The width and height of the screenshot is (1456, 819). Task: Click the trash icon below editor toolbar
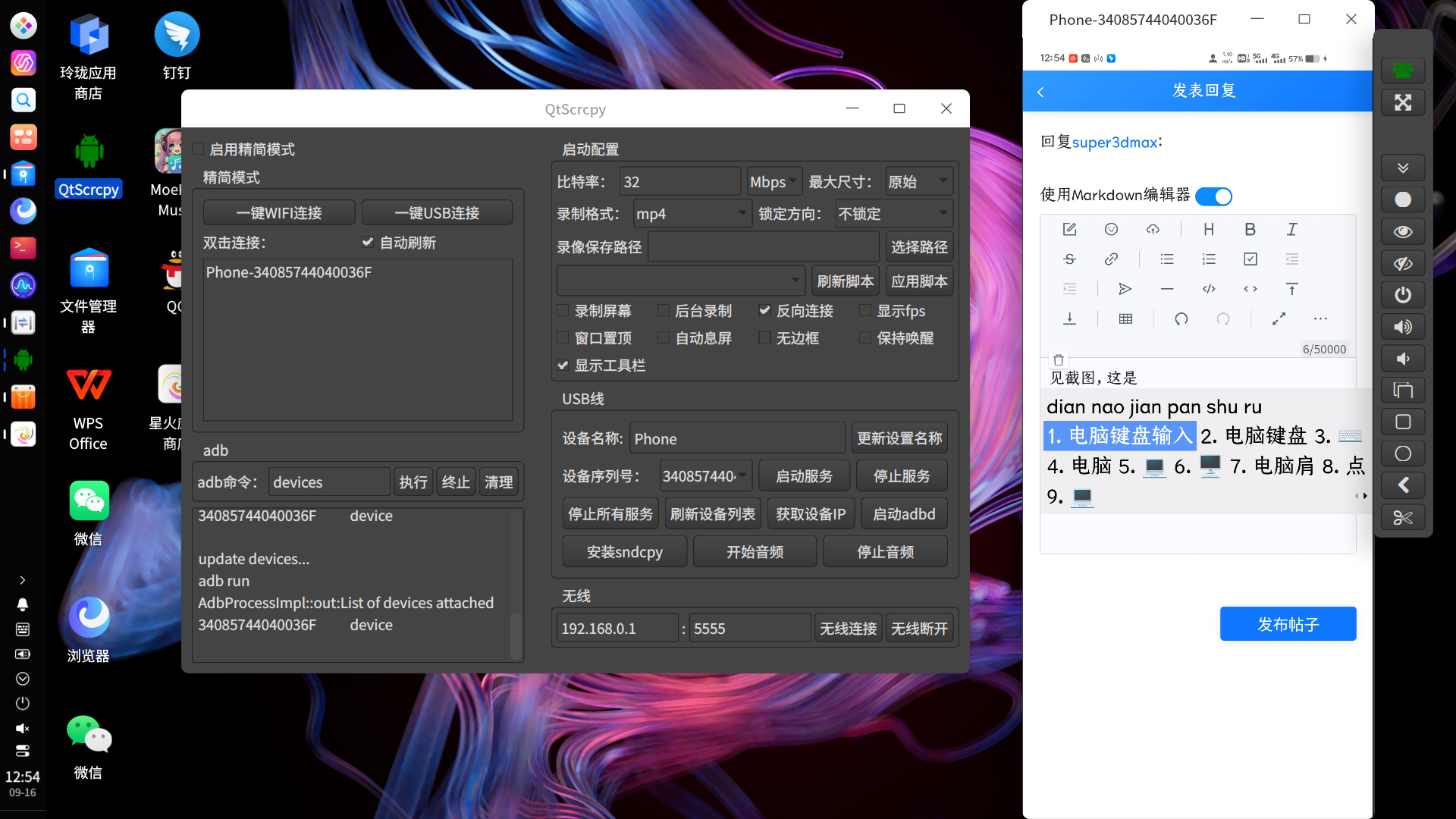pos(1059,359)
